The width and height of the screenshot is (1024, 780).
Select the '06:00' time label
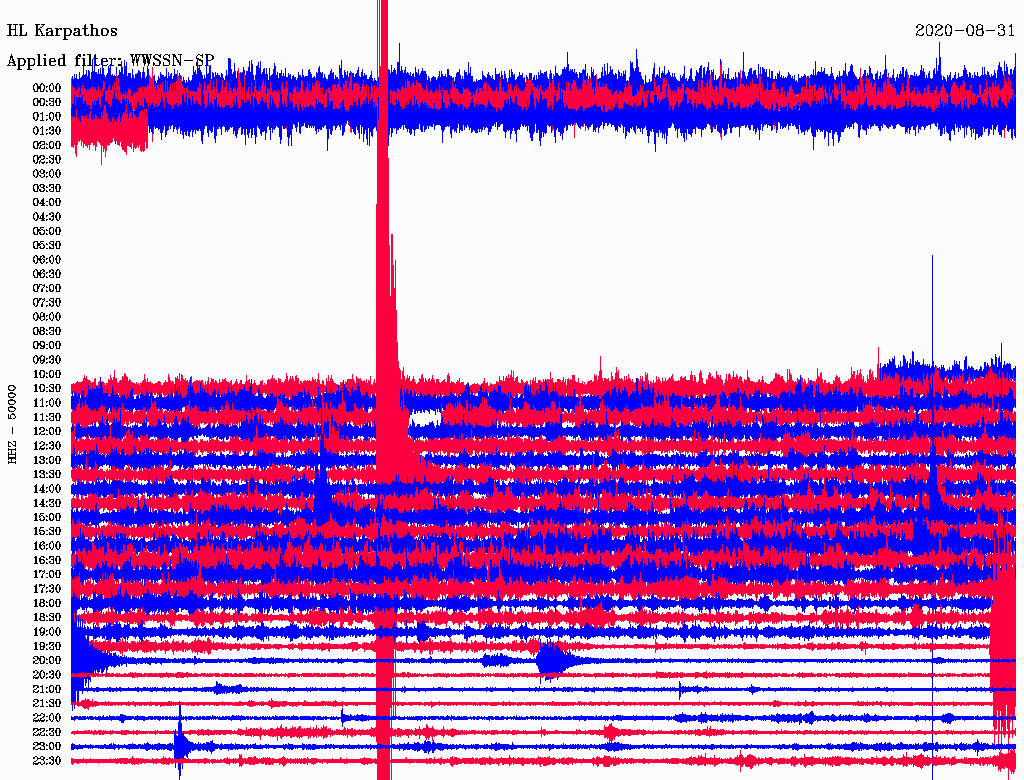[47, 260]
